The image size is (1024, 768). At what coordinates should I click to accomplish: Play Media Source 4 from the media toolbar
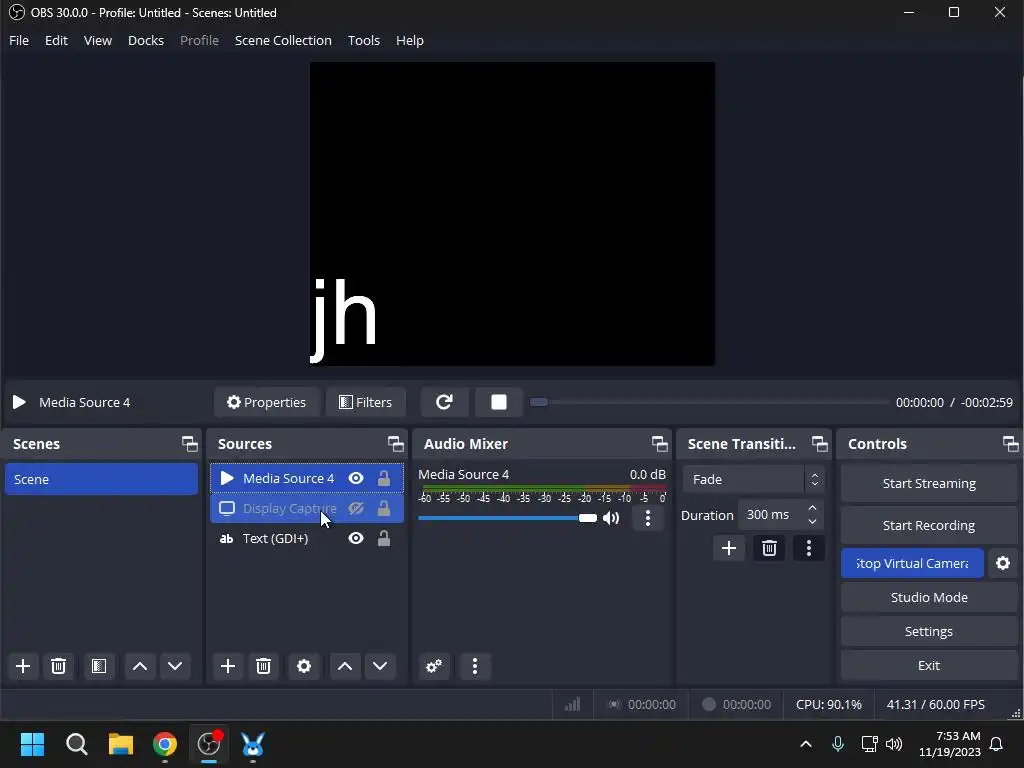pyautogui.click(x=19, y=402)
